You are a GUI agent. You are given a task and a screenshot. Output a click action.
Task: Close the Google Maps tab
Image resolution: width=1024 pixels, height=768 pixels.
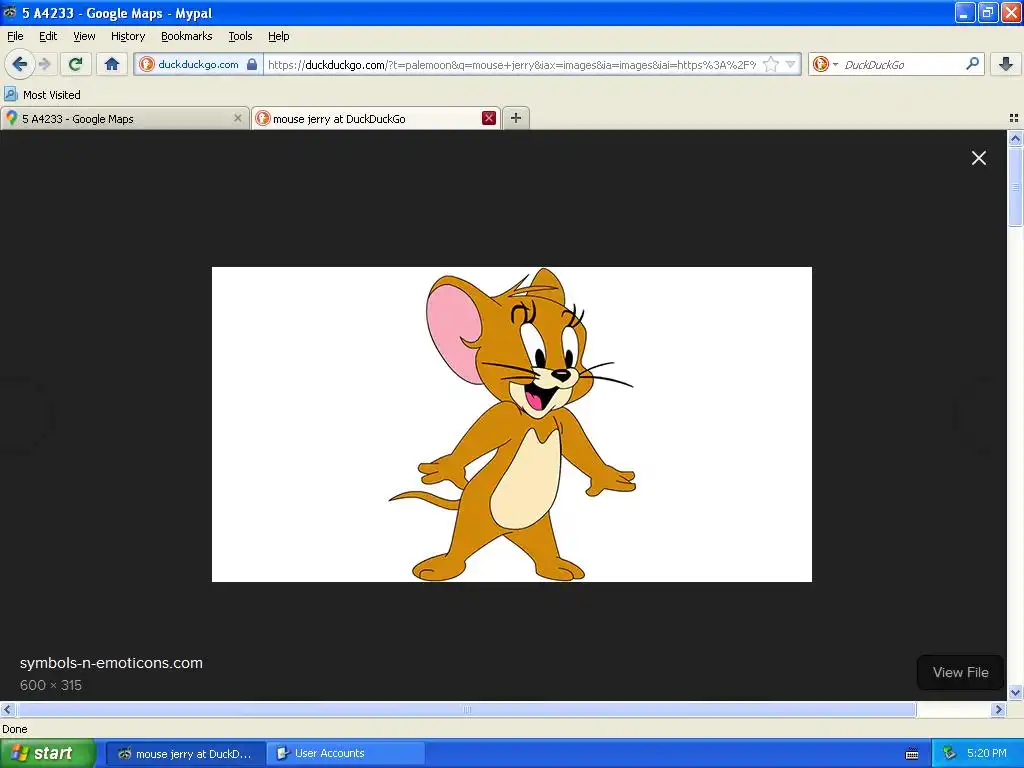pos(238,118)
